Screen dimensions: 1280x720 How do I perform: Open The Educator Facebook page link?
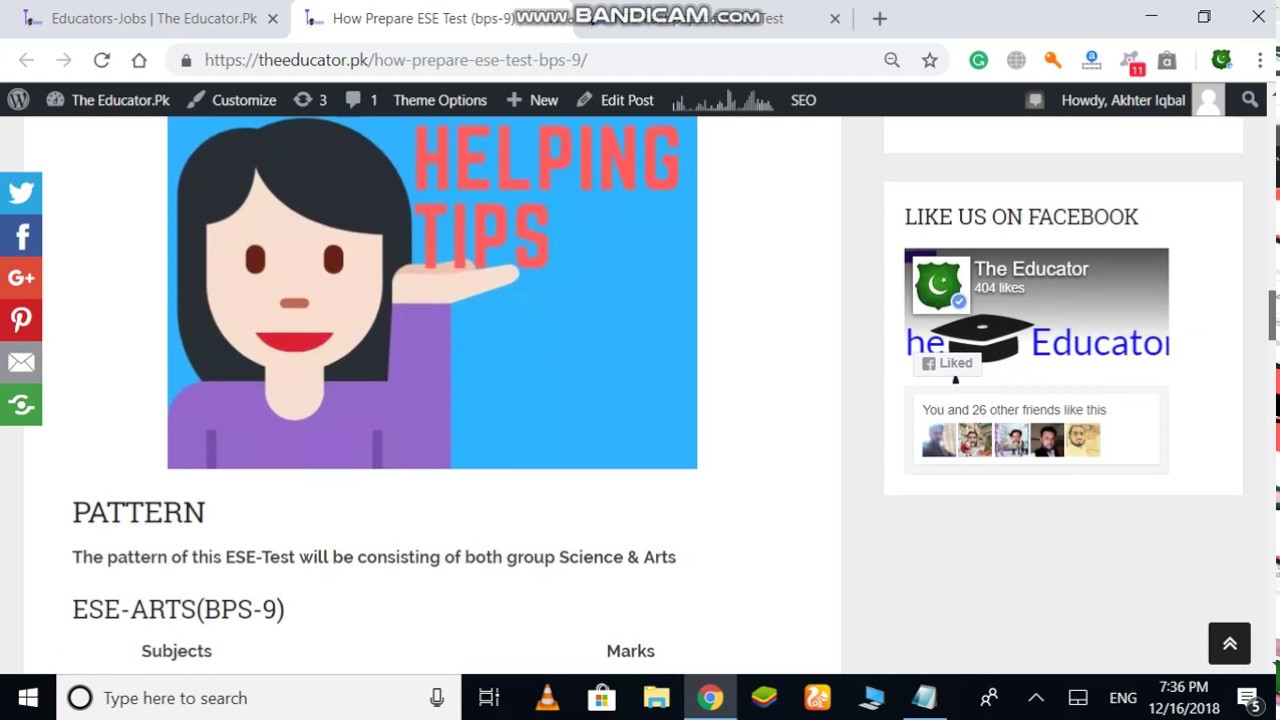(x=1031, y=268)
